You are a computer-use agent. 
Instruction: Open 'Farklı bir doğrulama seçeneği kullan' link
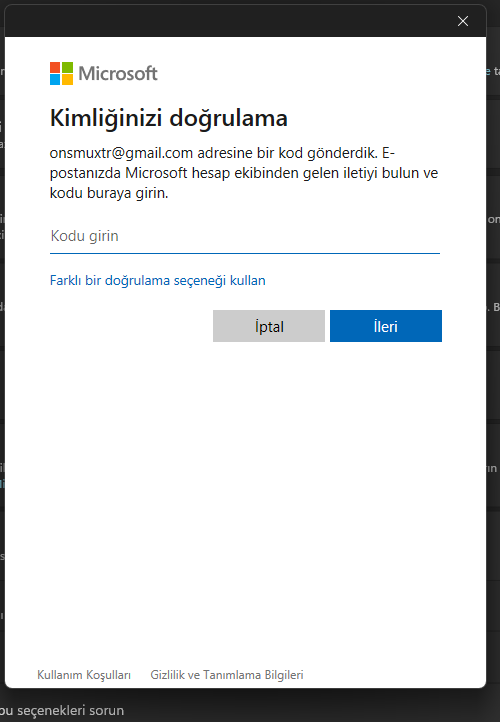coord(157,280)
